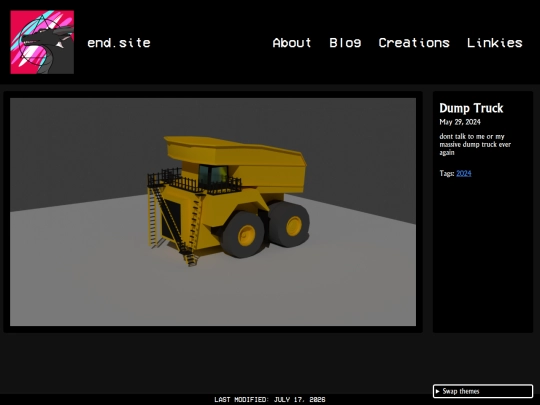Image resolution: width=540 pixels, height=405 pixels.
Task: Click the dump truck description text
Action: 475,144
